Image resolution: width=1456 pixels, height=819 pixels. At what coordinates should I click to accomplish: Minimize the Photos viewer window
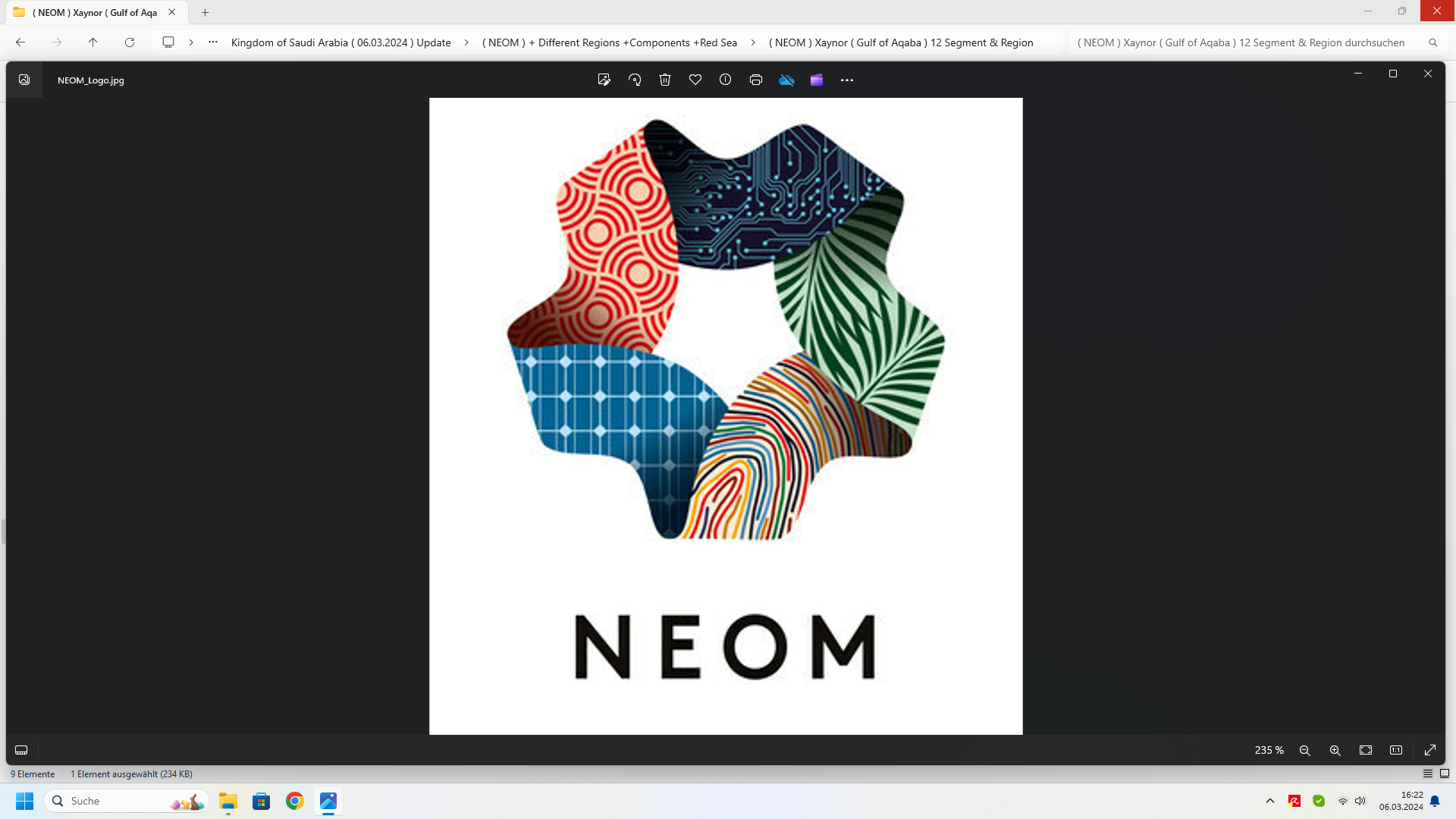point(1358,74)
